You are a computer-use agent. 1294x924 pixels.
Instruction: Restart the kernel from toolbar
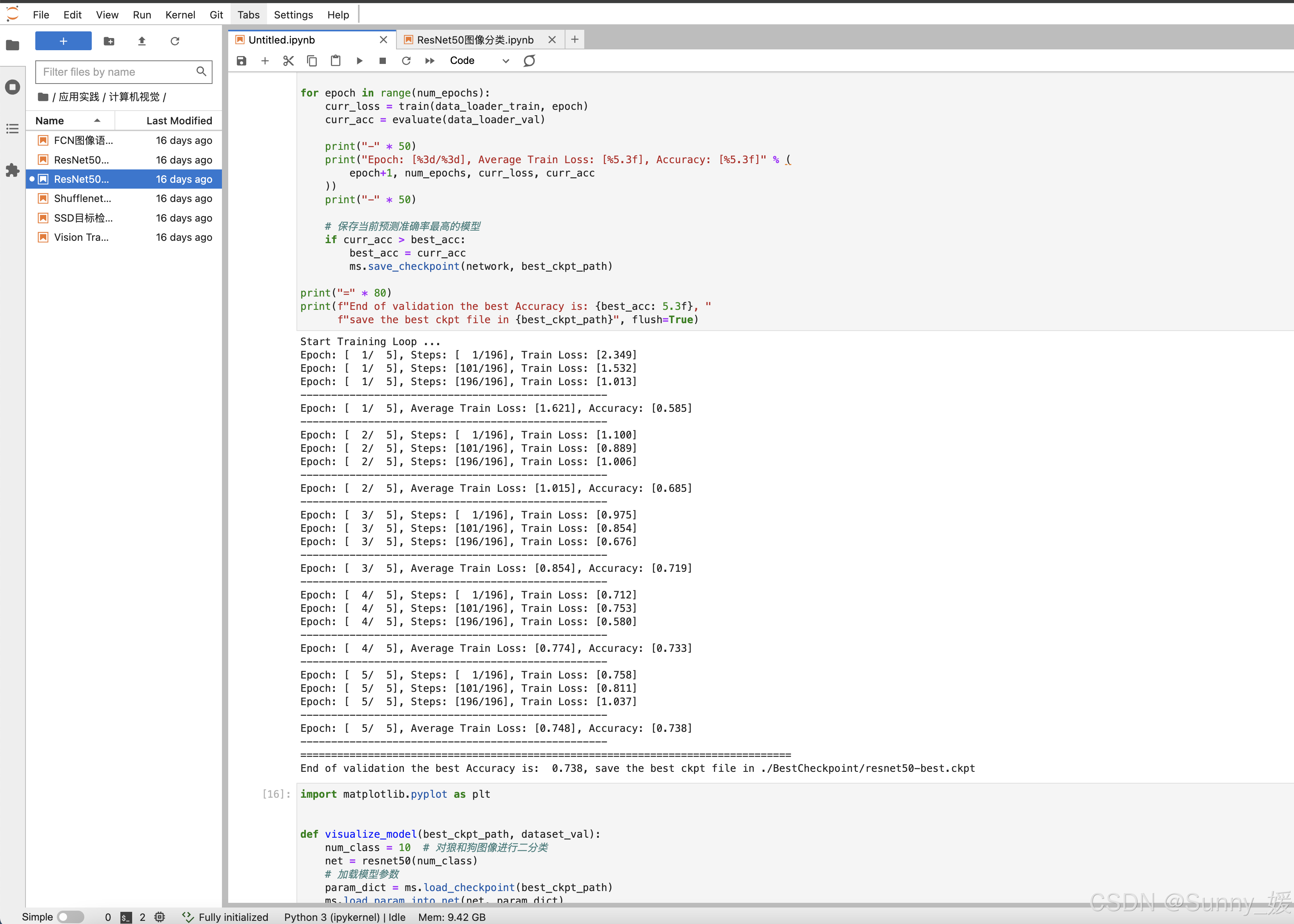point(406,61)
